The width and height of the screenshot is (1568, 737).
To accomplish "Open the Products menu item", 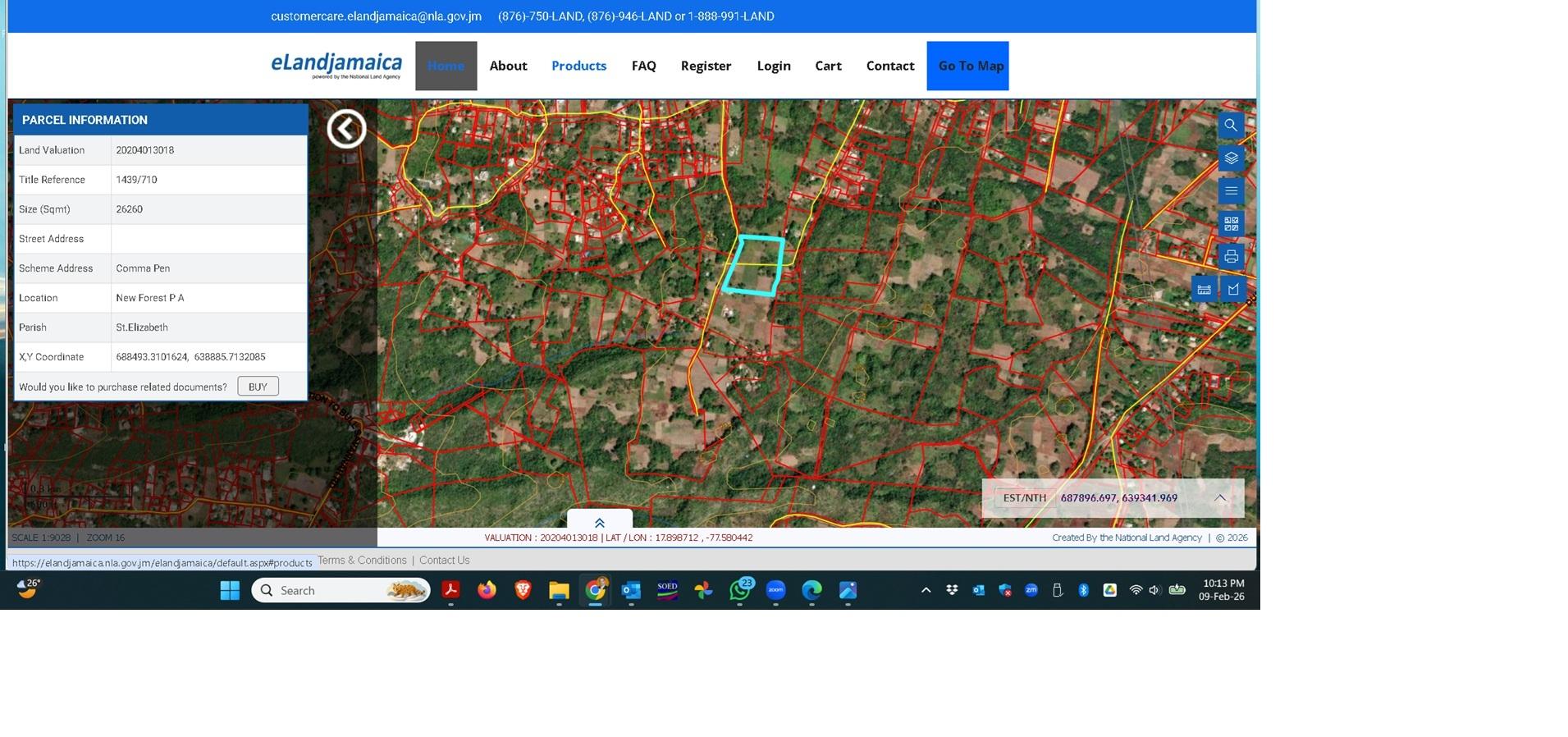I will tap(578, 66).
